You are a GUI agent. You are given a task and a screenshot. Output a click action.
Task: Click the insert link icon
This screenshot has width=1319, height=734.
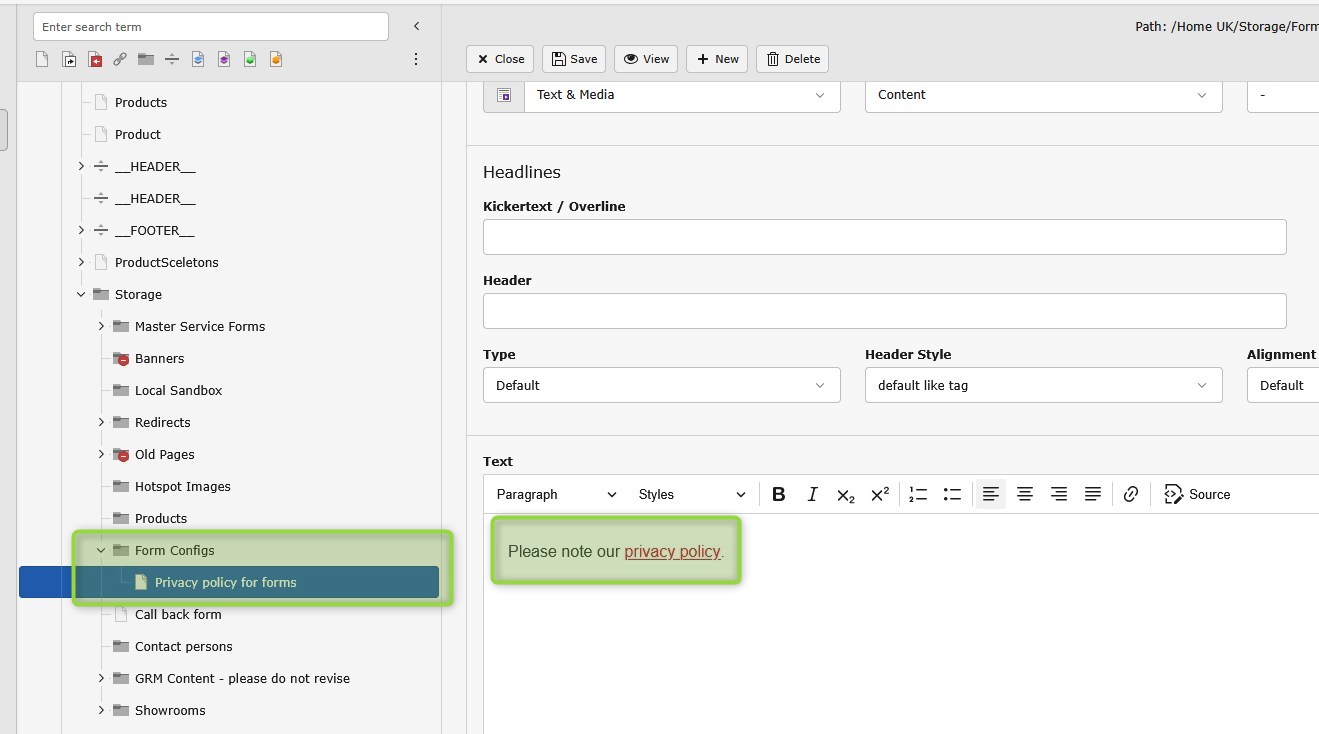1131,494
